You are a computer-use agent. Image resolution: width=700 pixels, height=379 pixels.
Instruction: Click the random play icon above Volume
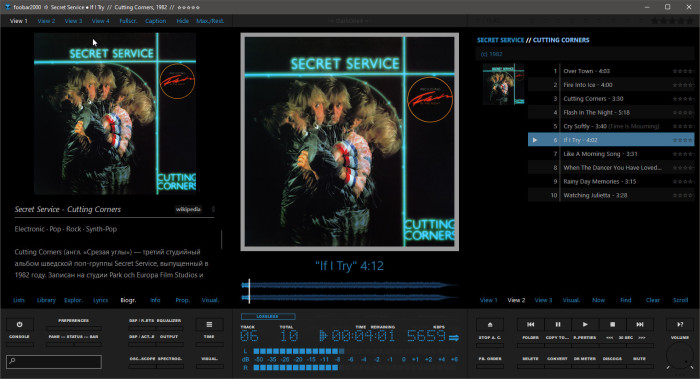pyautogui.click(x=680, y=325)
